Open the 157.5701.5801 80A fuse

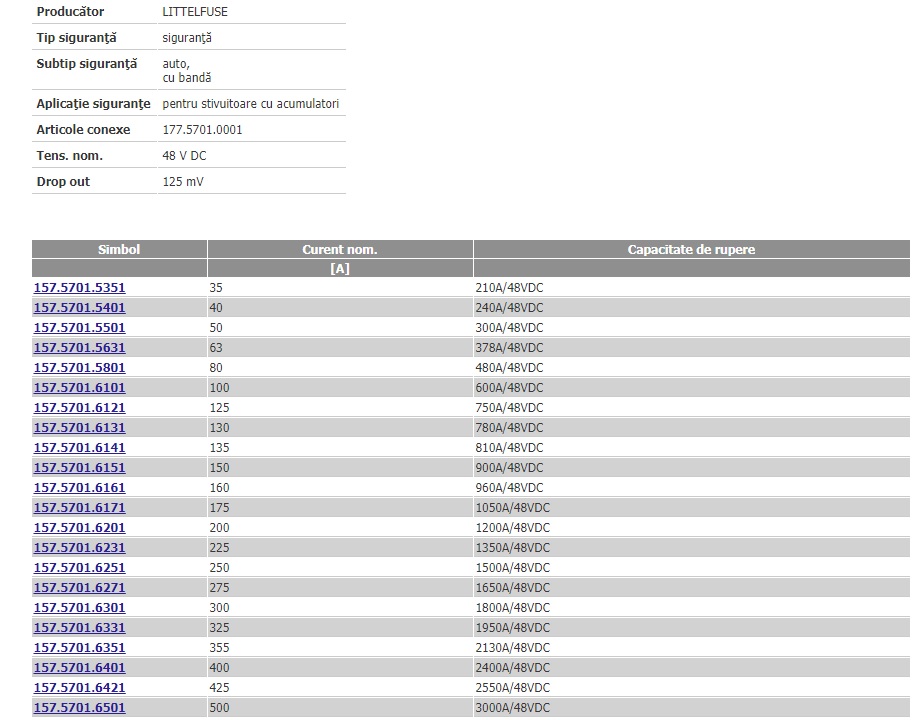[x=80, y=368]
